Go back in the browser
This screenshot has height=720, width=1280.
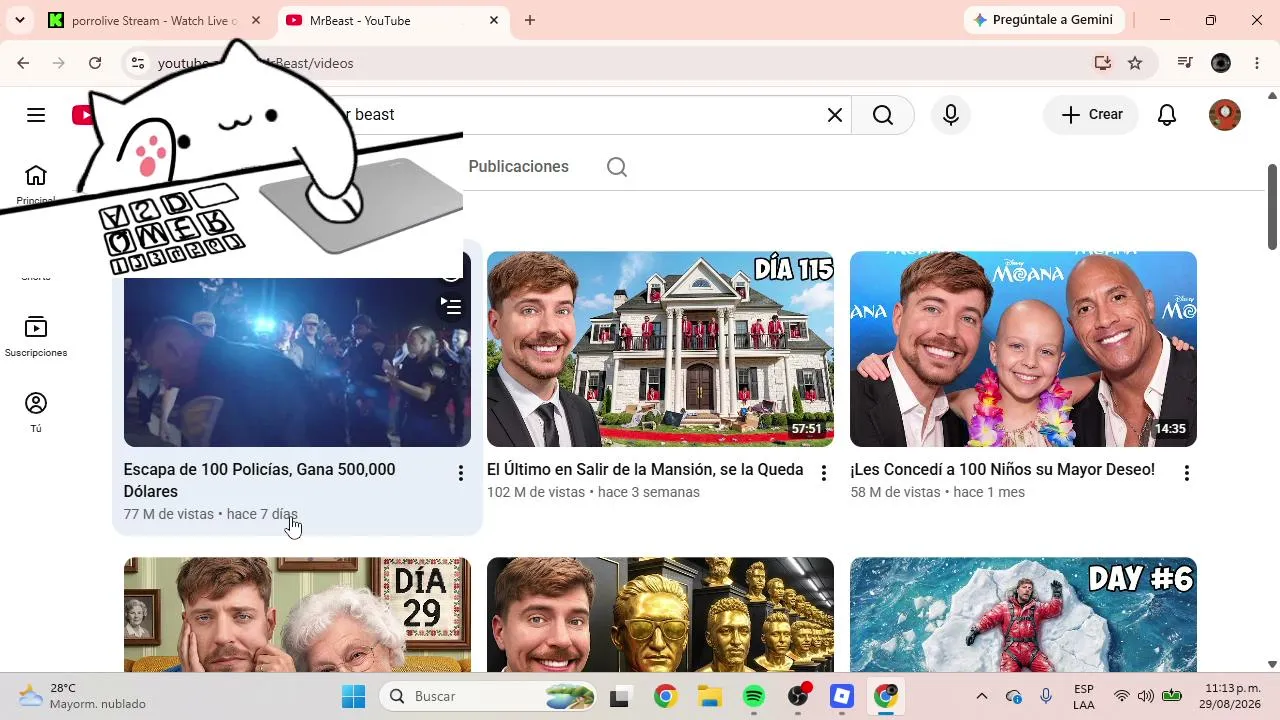pos(23,63)
